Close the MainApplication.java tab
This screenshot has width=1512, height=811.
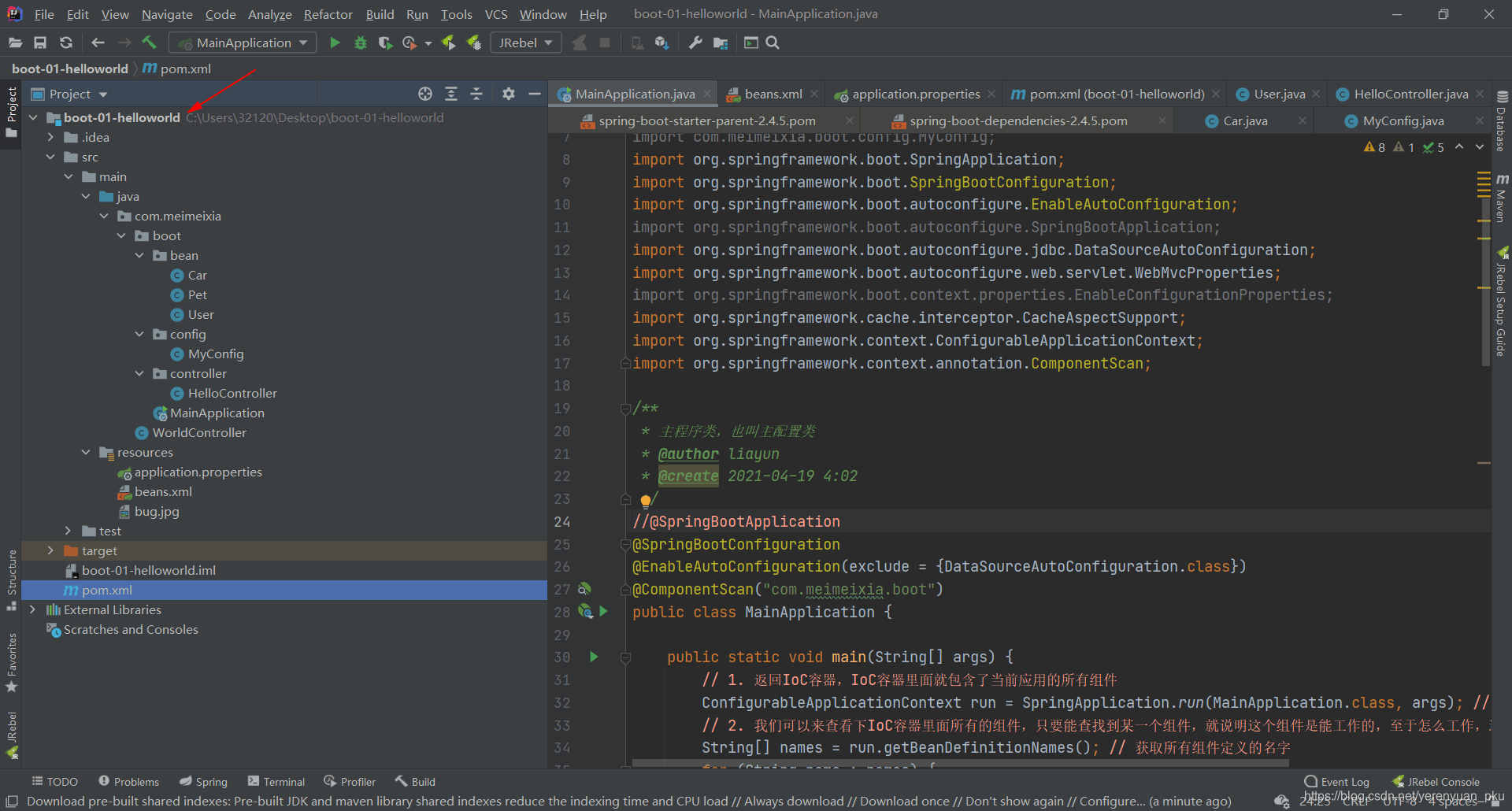(x=707, y=94)
